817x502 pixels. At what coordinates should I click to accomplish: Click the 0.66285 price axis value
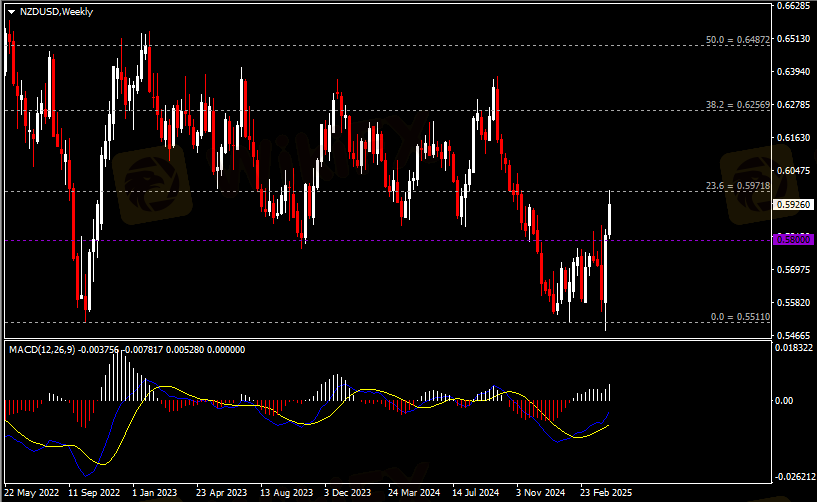[794, 6]
